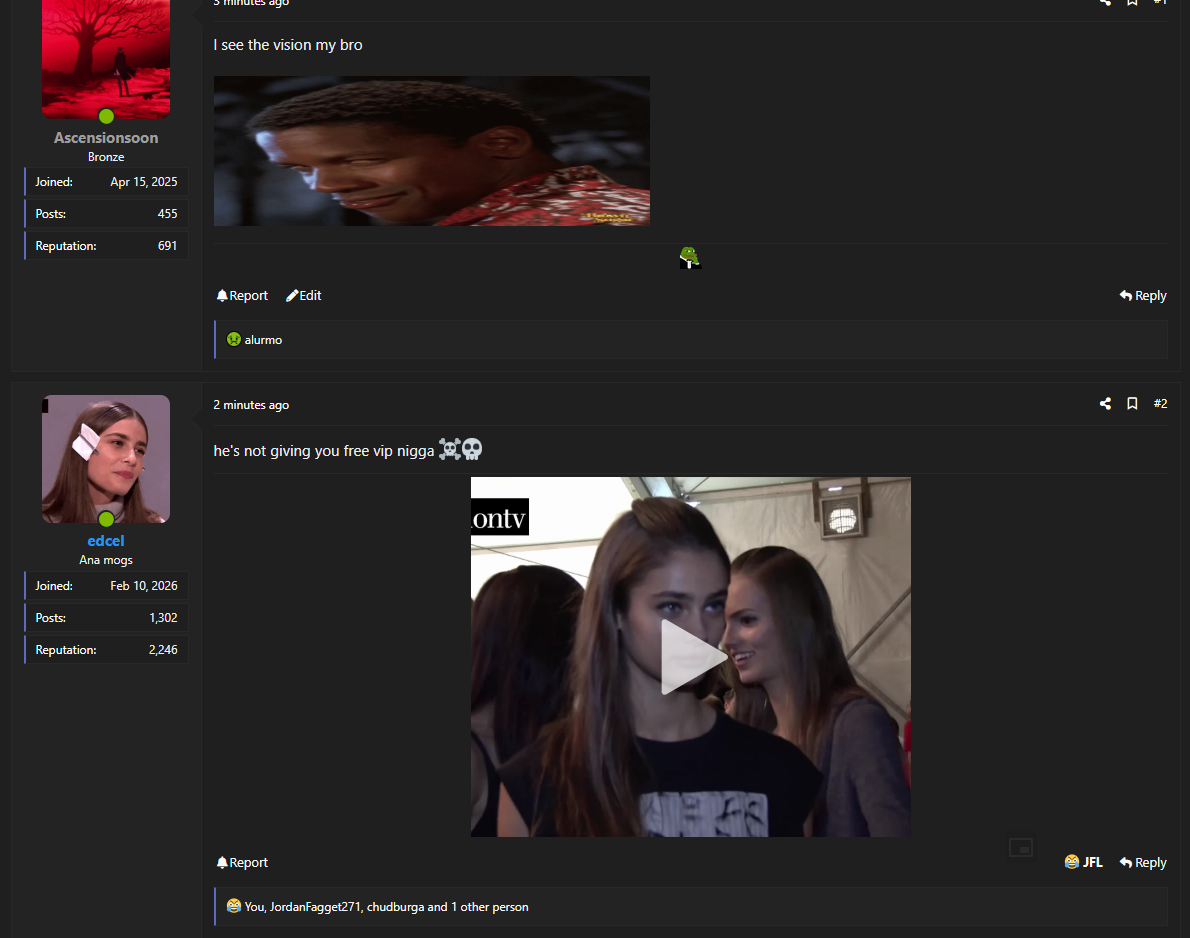This screenshot has width=1190, height=938.
Task: Toggle the JFL reaction on second post
Action: (x=1084, y=862)
